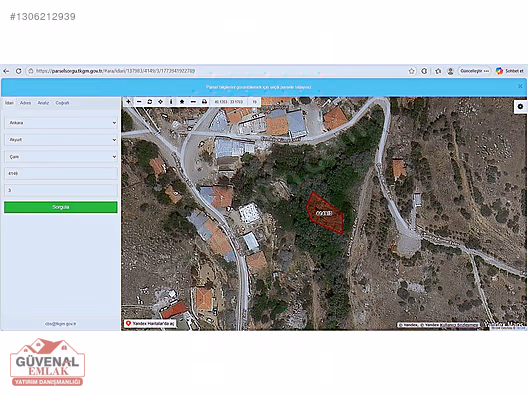This screenshot has height=396, width=528.
Task: Click the cbs@tkgm.gov.tr email link
Action: [61, 324]
